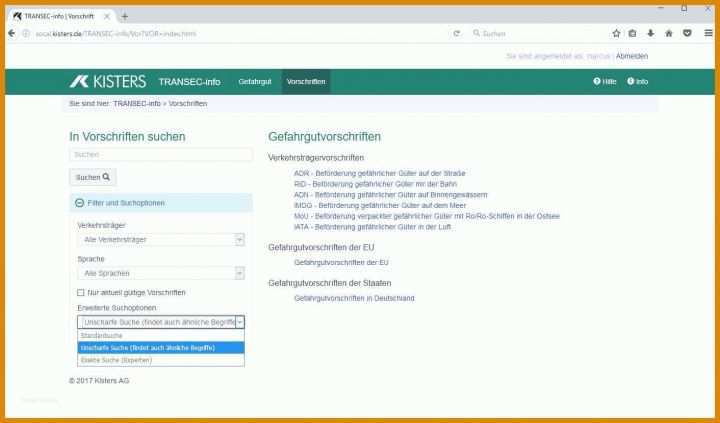Open the Info link in header
Viewport: 720px width, 423px height.
point(638,82)
